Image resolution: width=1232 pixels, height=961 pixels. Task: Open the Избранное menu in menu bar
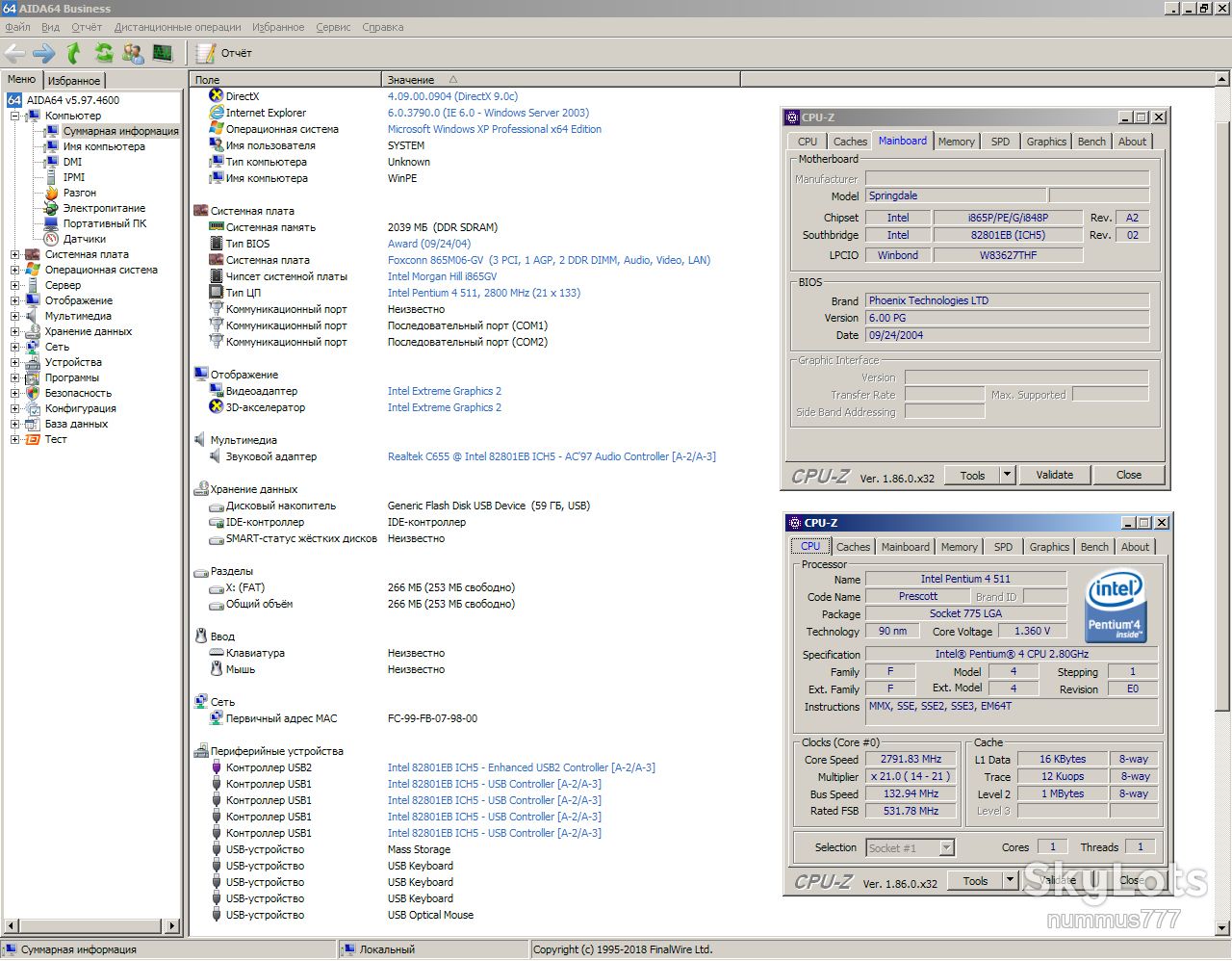pos(278,27)
